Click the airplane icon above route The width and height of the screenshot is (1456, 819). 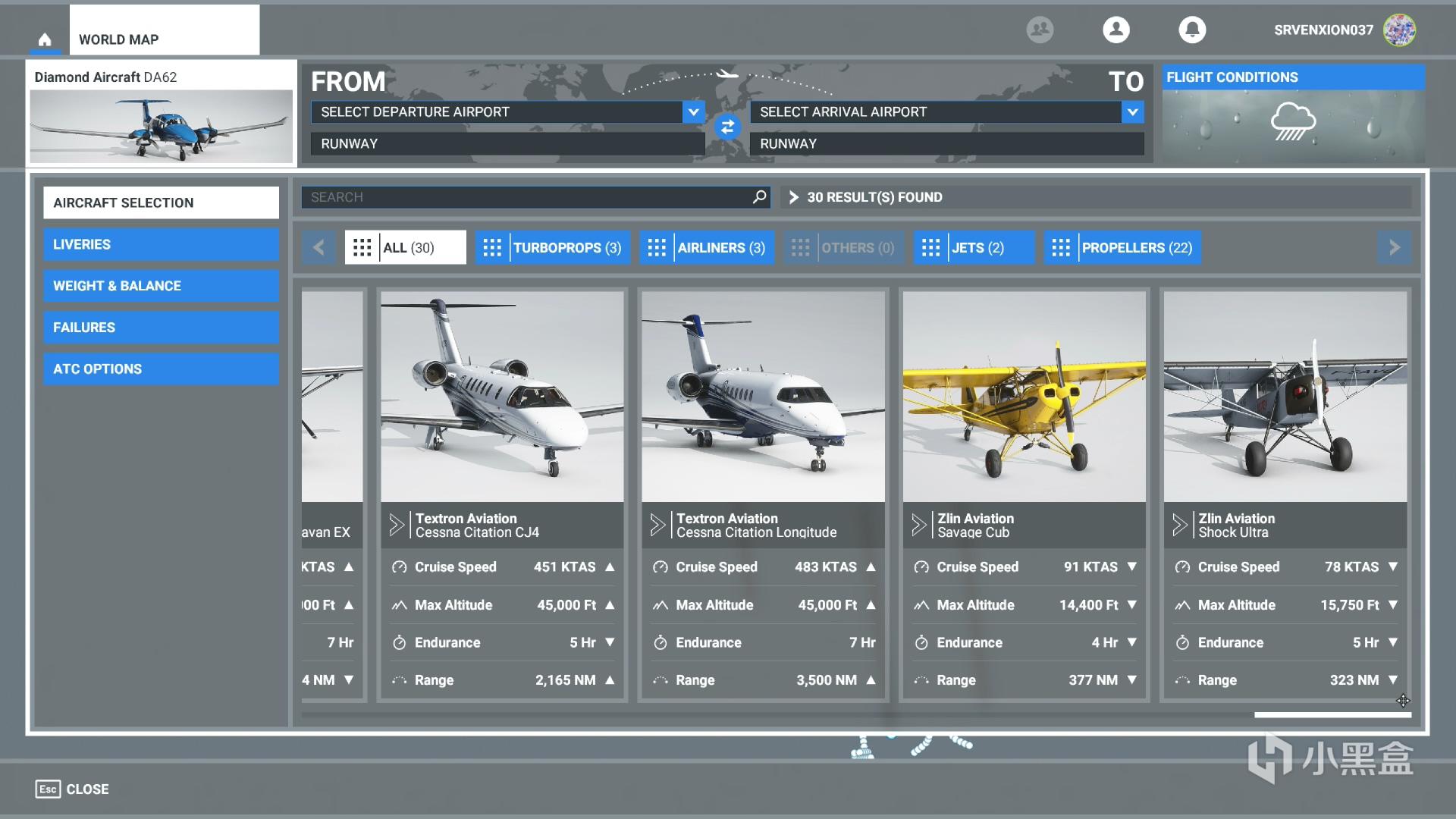coord(727,74)
